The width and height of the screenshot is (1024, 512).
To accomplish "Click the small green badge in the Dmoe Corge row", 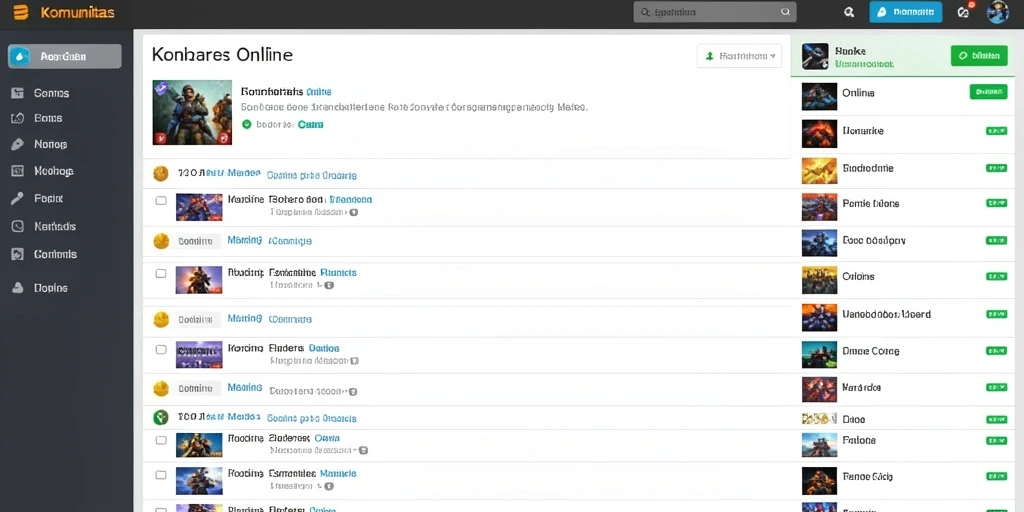I will coord(996,351).
